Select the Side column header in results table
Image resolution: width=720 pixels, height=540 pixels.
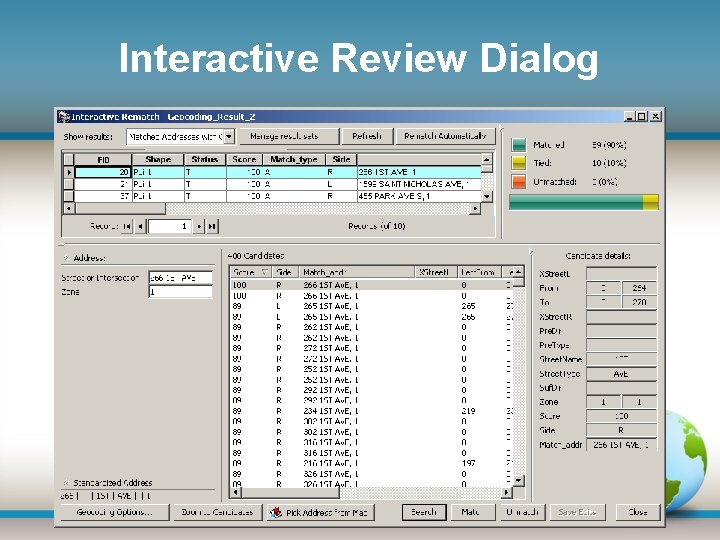coord(341,159)
